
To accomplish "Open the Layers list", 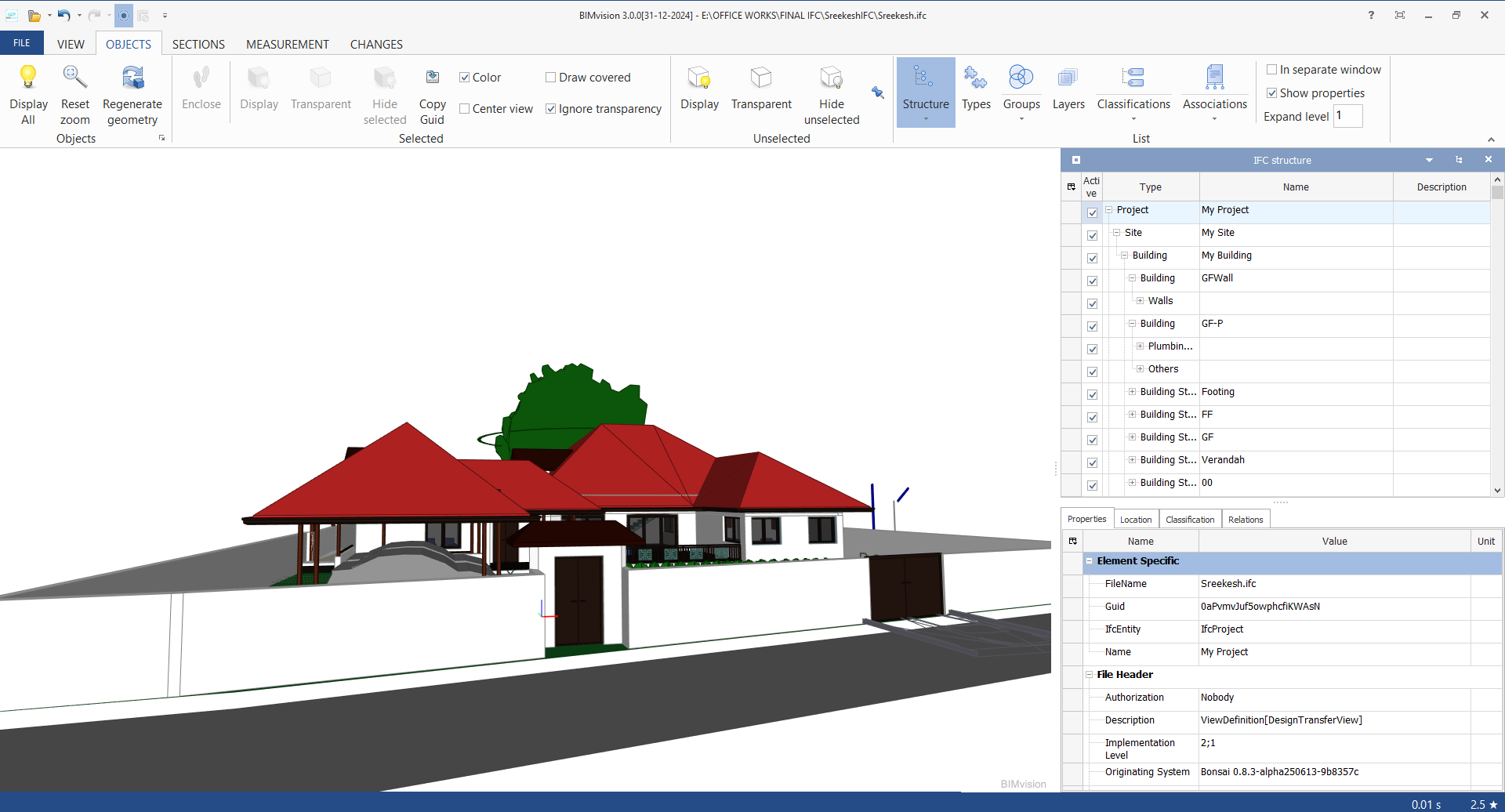I will (1068, 88).
